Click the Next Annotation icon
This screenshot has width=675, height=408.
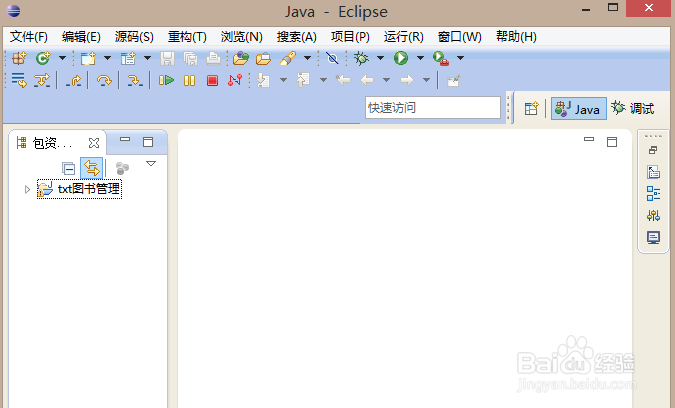pyautogui.click(x=263, y=80)
